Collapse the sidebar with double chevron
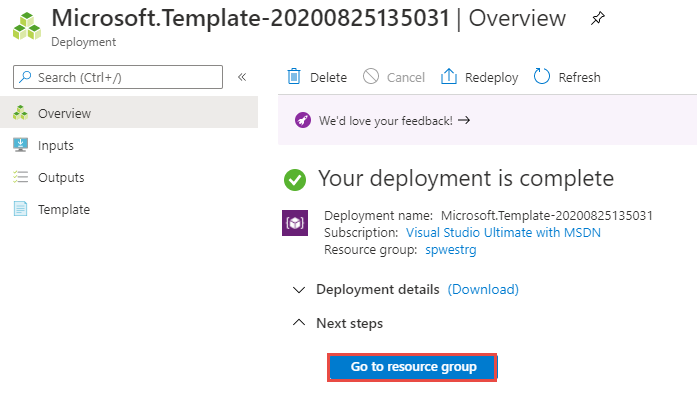This screenshot has width=697, height=404. click(242, 77)
